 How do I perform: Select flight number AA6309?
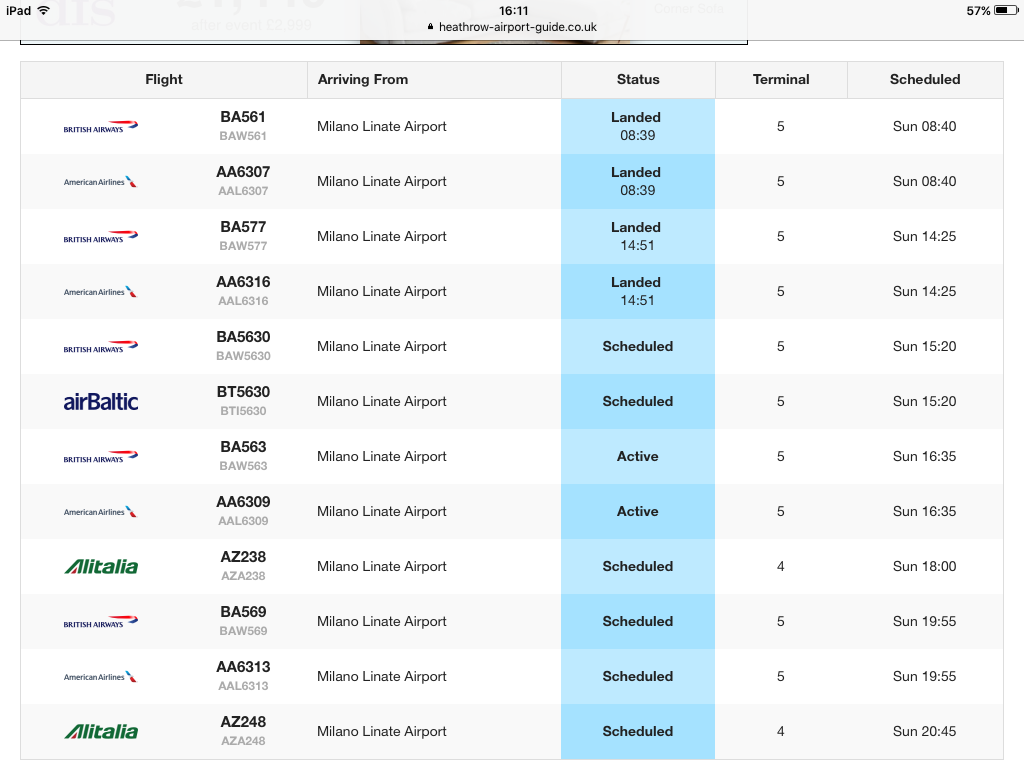tap(243, 502)
